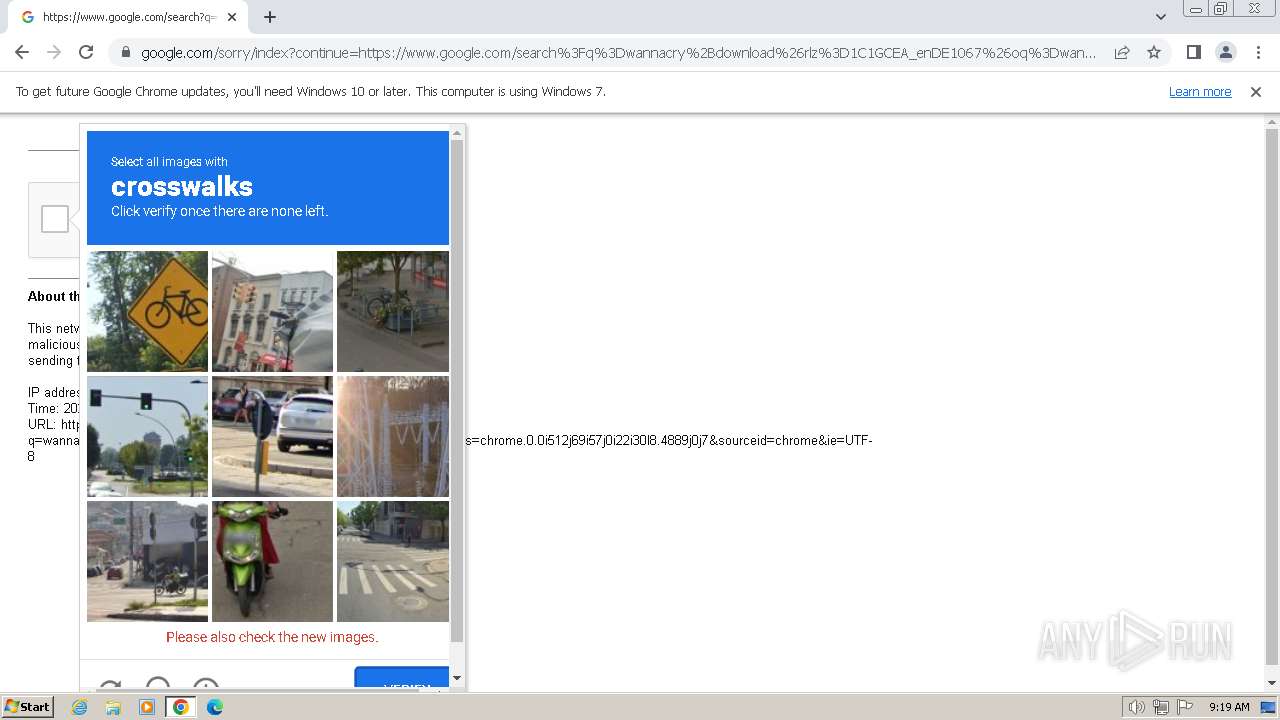Click the address bar URL
The width and height of the screenshot is (1280, 720).
[x=618, y=52]
